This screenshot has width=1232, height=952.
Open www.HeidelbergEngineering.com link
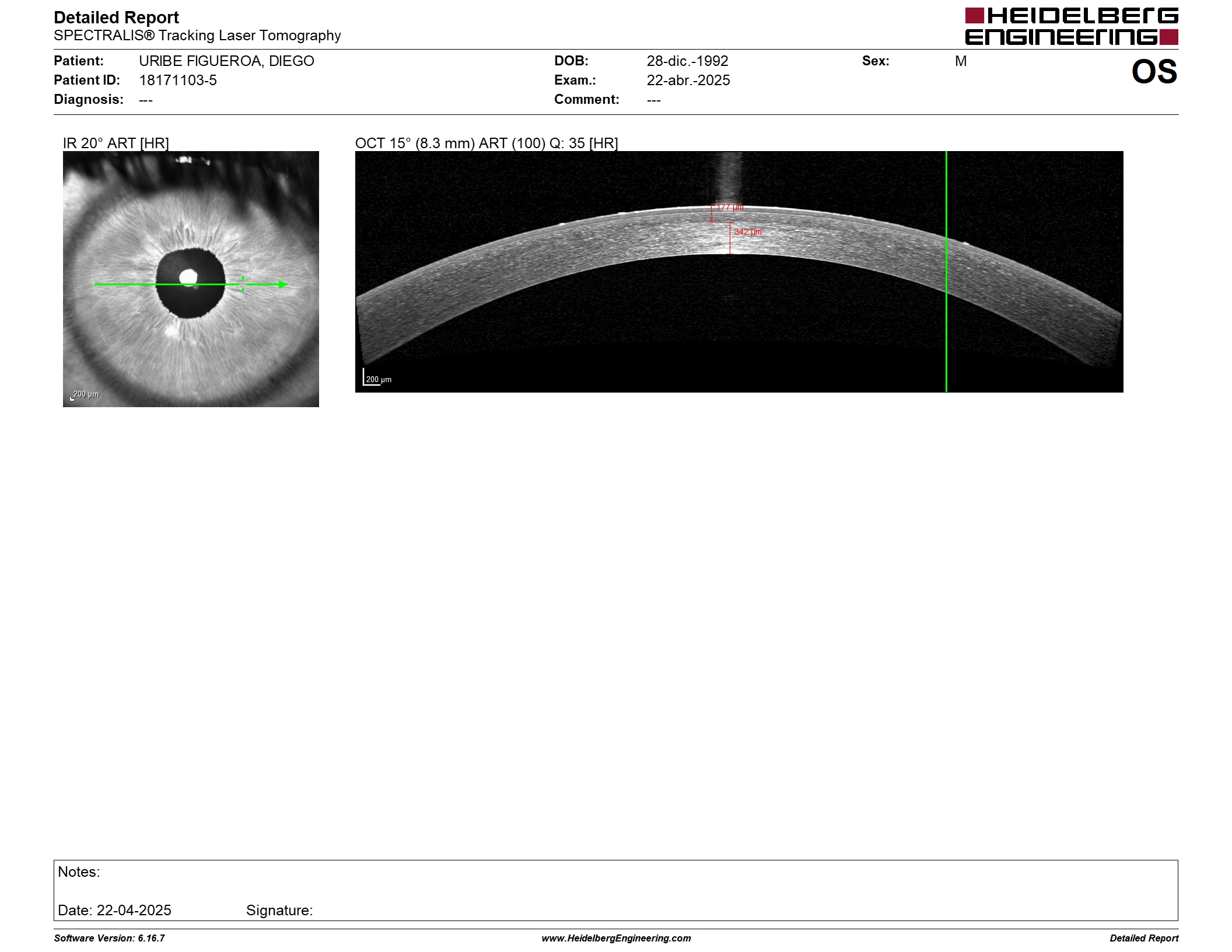point(616,938)
